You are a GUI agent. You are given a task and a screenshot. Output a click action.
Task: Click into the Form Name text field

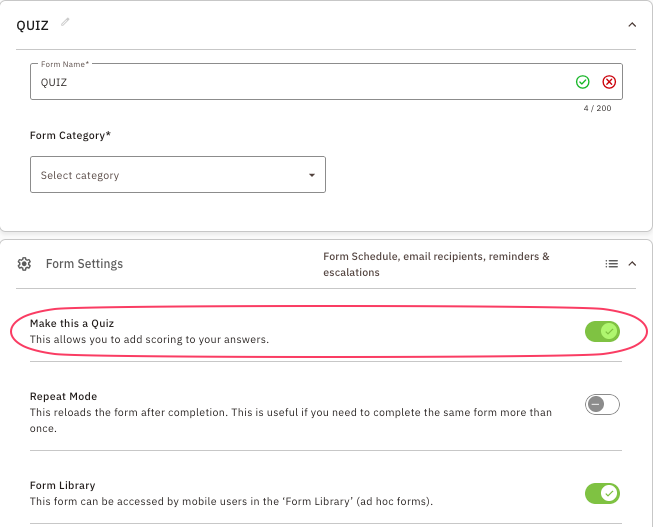tap(300, 83)
